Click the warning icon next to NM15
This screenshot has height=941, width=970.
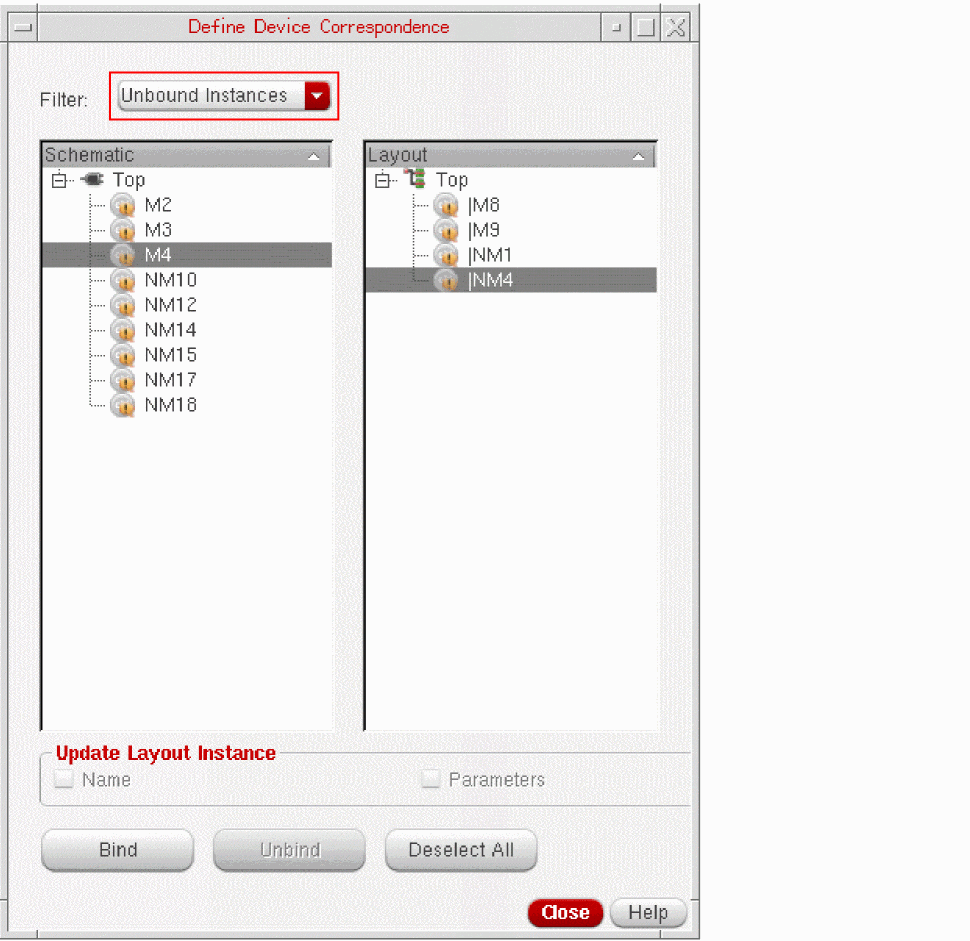(122, 355)
